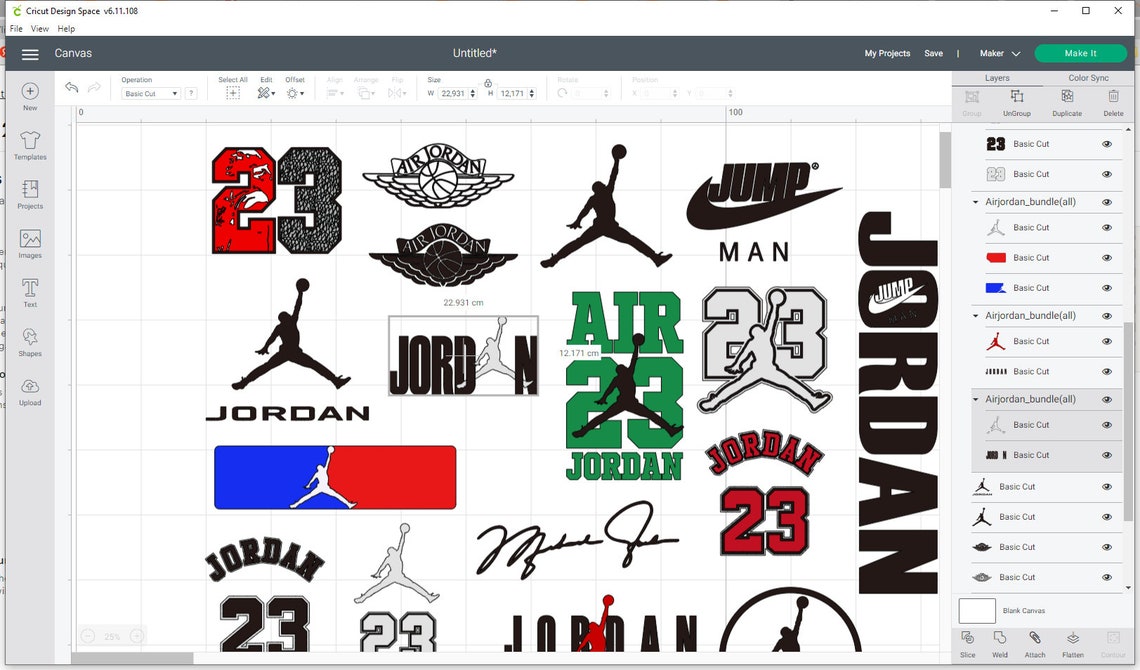The width and height of the screenshot is (1140, 670).
Task: Select the blue and red Jumpman banner
Action: pyautogui.click(x=335, y=477)
